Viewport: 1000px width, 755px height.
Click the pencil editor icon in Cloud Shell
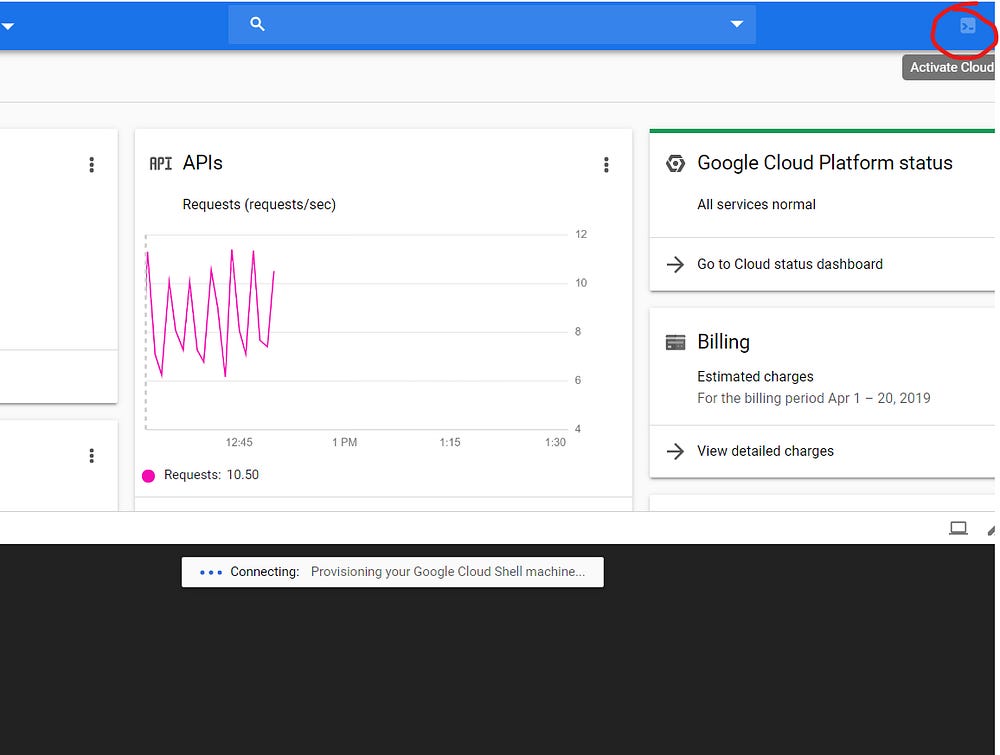992,529
